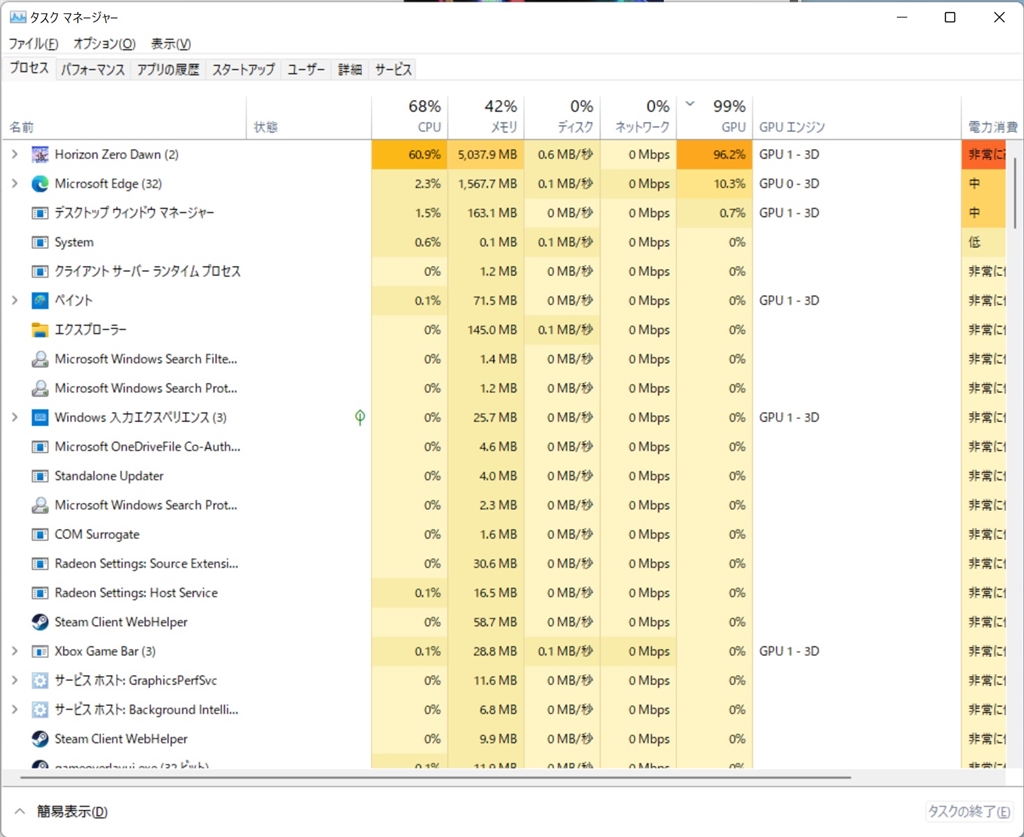Open the オプション menu
Screen dimensions: 1024x837
[104, 44]
